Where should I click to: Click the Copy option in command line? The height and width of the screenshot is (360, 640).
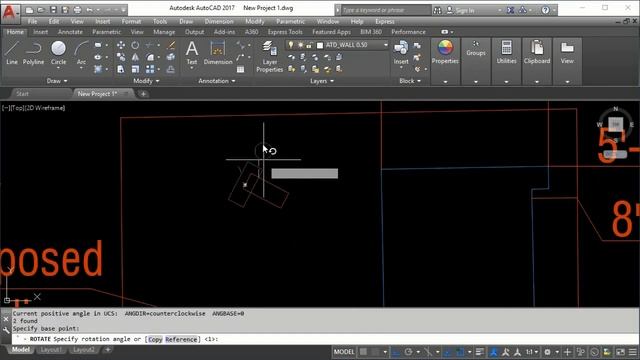(x=155, y=339)
